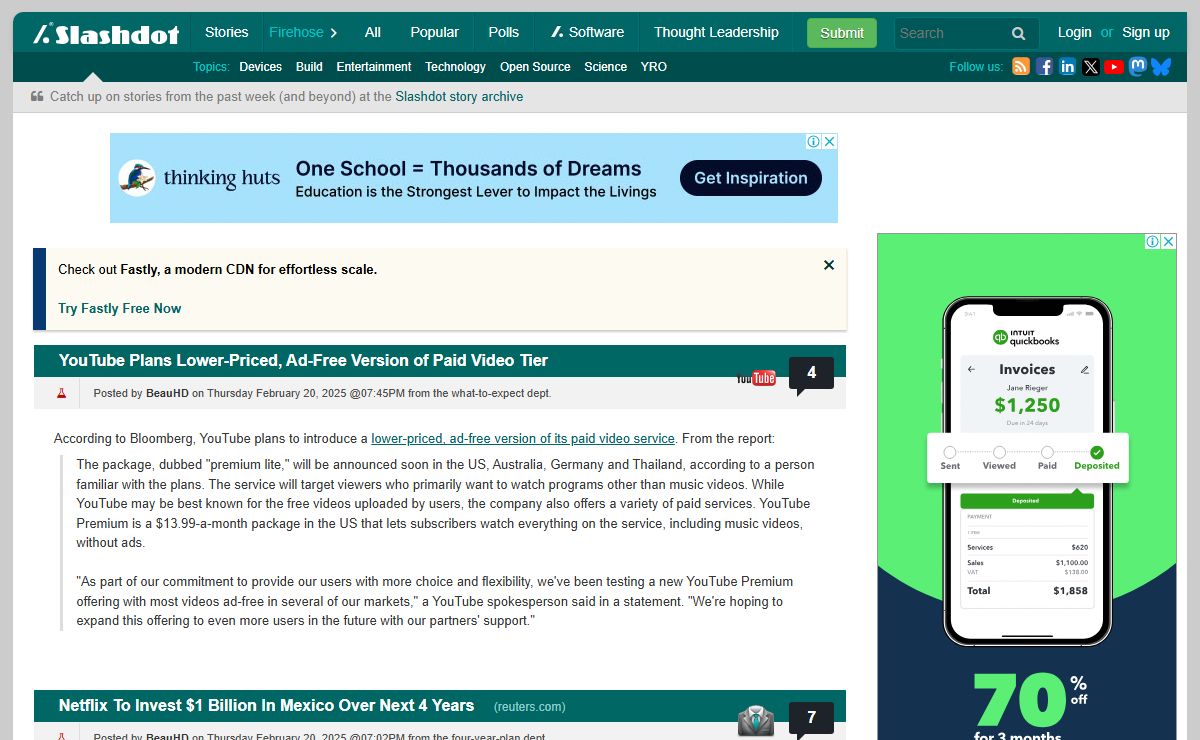Viewport: 1200px width, 740px height.
Task: Select the Science topic
Action: coord(606,67)
